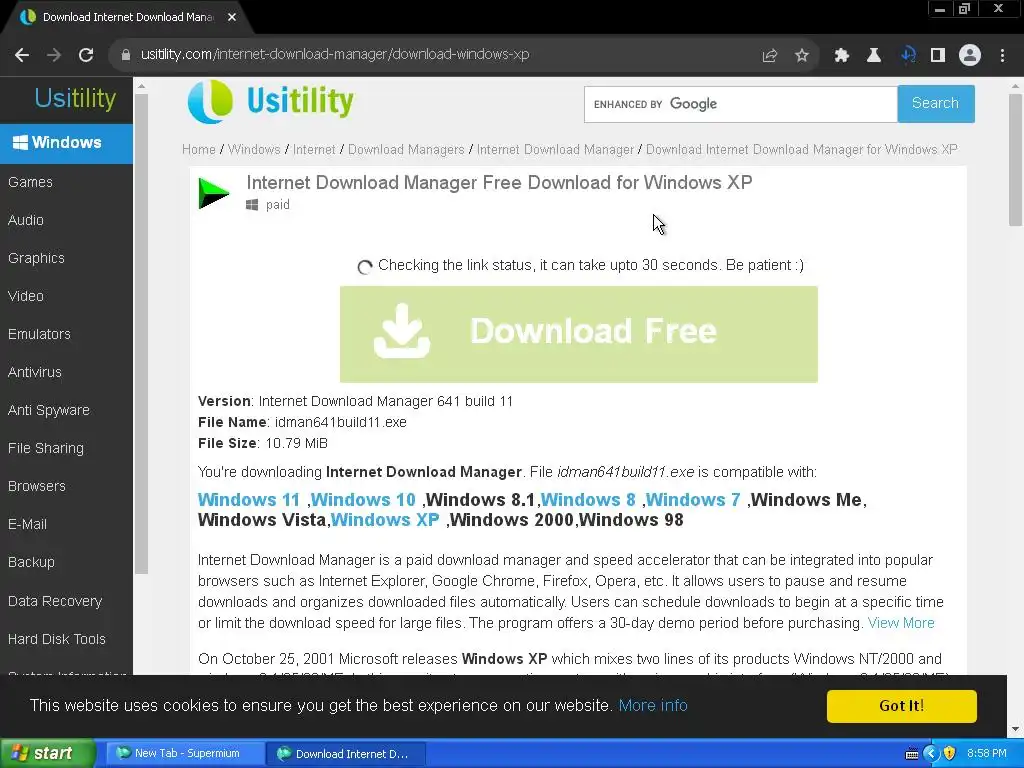1024x768 pixels.
Task: Share this page using the share icon
Action: 770,56
